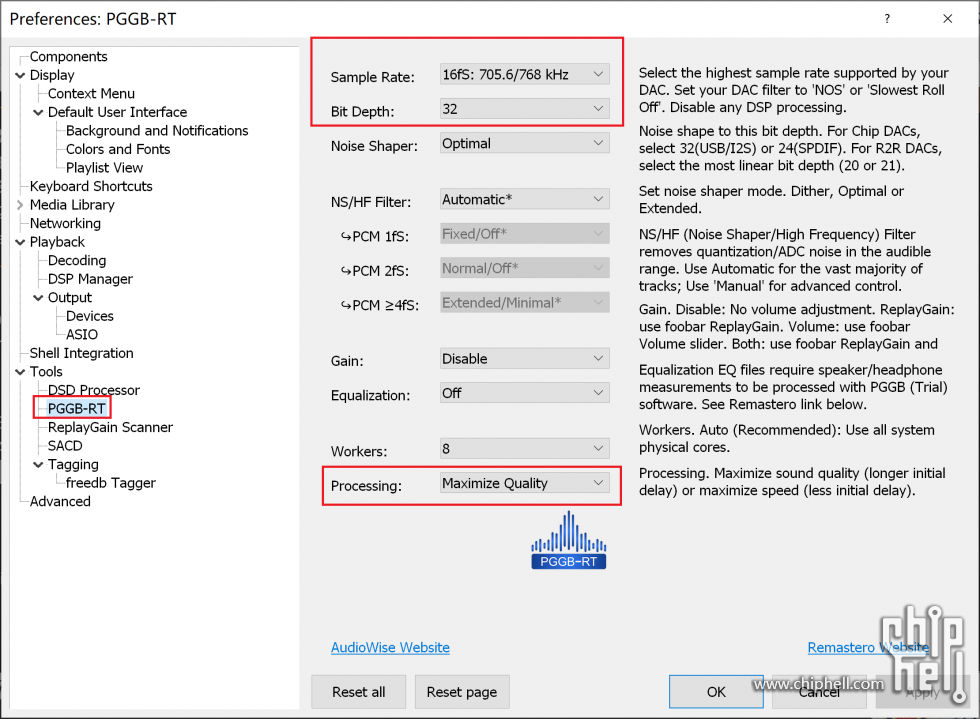This screenshot has width=980, height=719.
Task: Open Keyboard Shortcuts page
Action: pos(91,186)
